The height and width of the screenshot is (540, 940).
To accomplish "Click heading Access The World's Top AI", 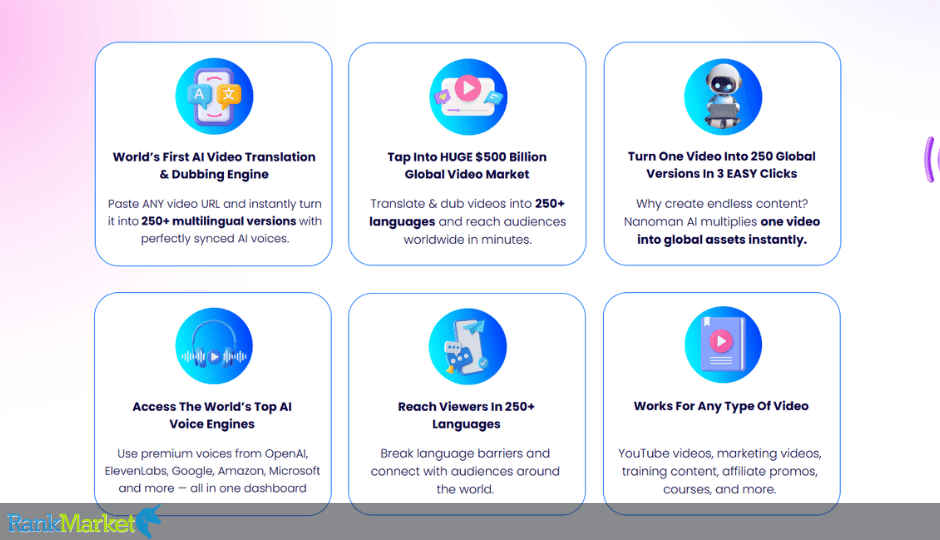I will click(212, 415).
